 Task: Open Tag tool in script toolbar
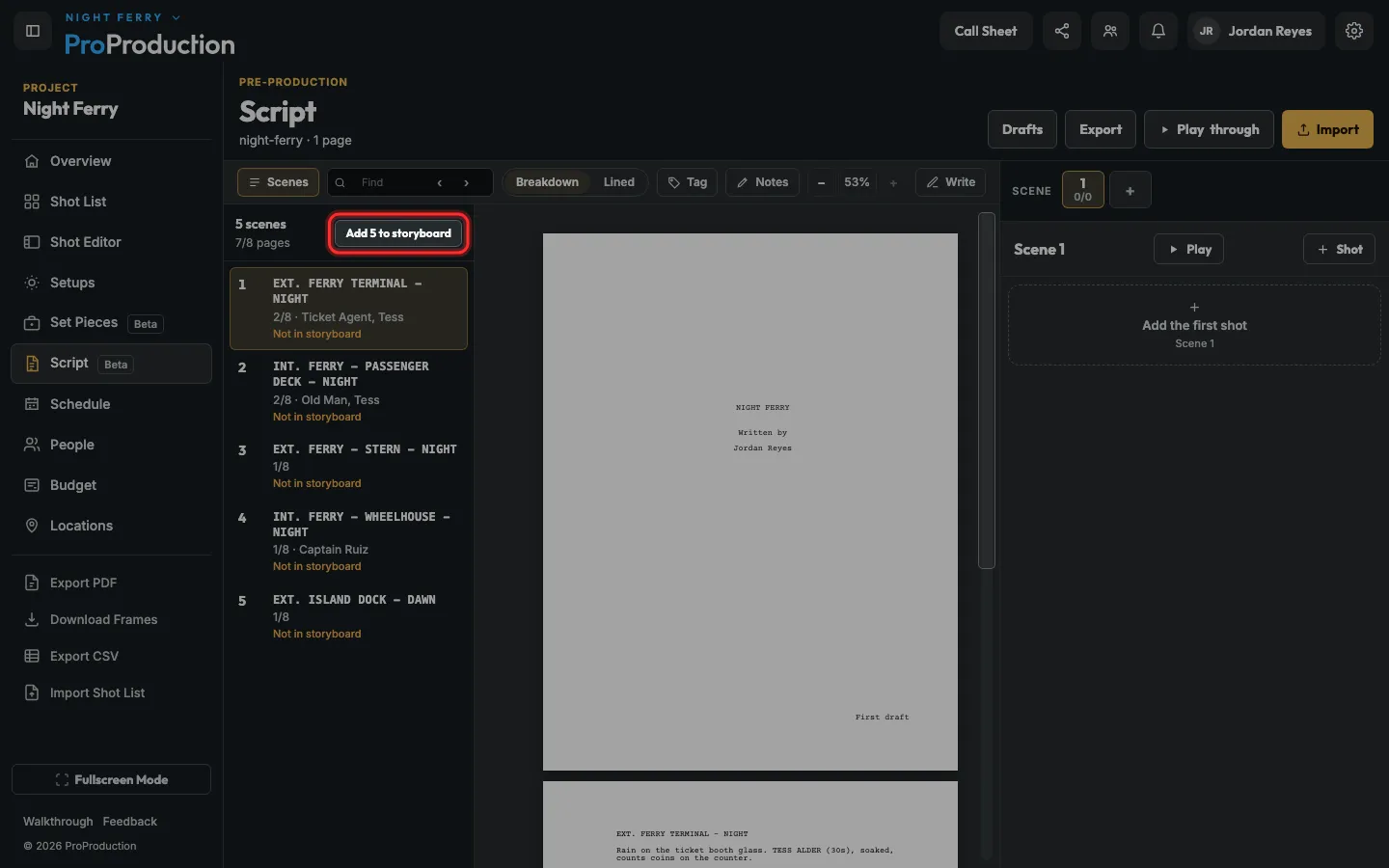[688, 182]
